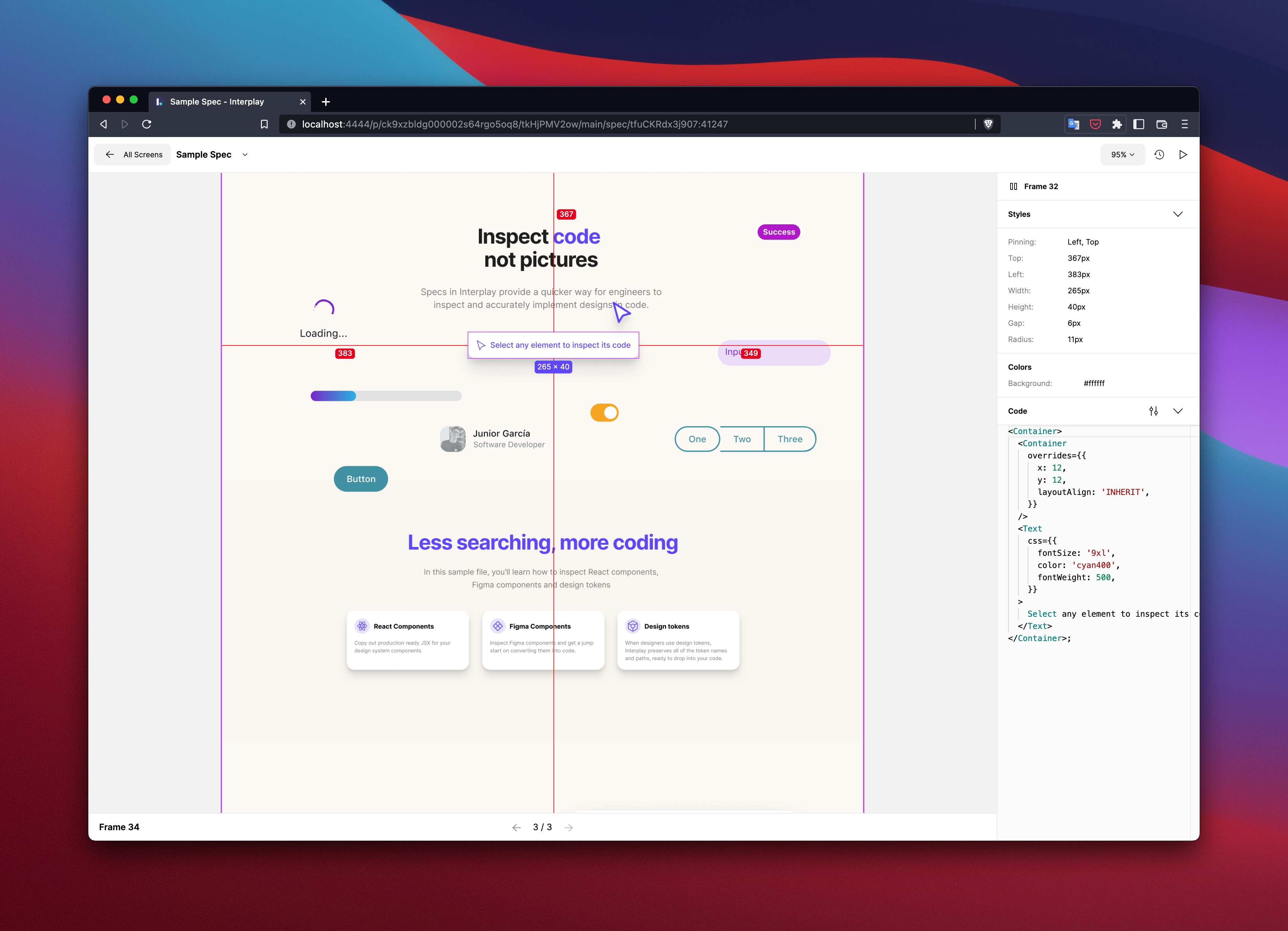Click the Design tokens cube icon
1288x931 pixels.
(632, 626)
